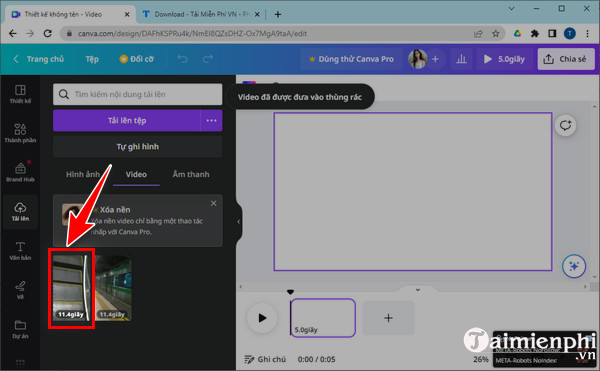600x371 pixels.
Task: Select the Tải lên uploads panel
Action: pos(20,212)
